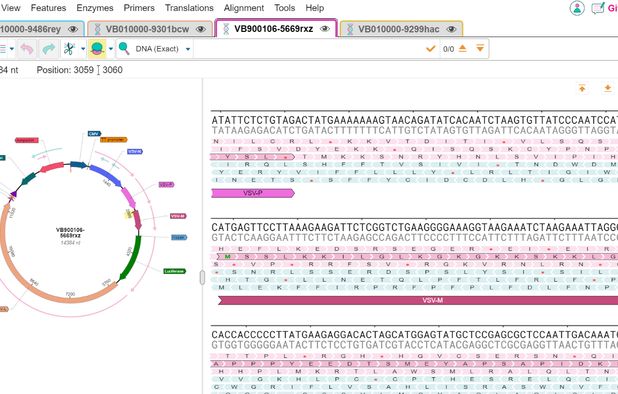
Task: Expand dropdown arrow beside the list view icon
Action: (12, 49)
